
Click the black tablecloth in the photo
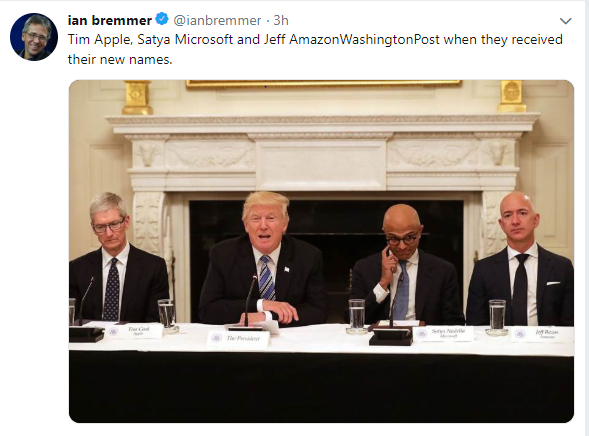coord(321,387)
